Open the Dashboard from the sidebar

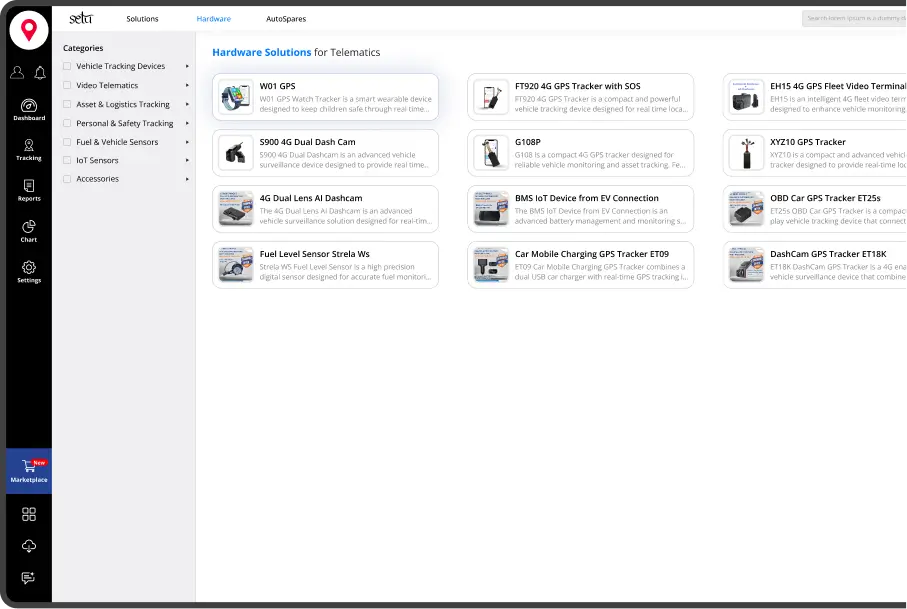(x=29, y=110)
